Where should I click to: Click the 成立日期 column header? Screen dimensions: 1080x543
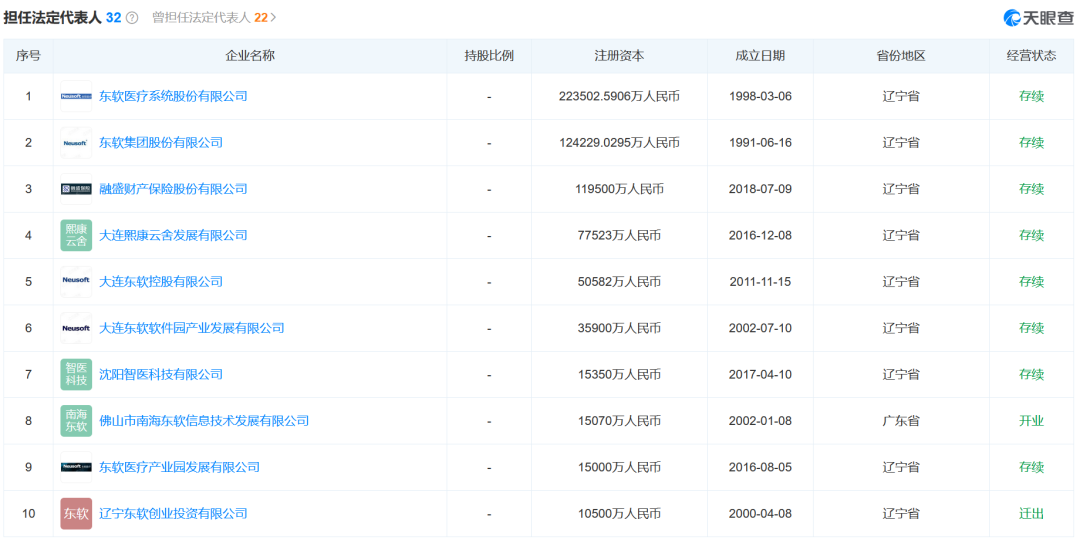pyautogui.click(x=760, y=56)
